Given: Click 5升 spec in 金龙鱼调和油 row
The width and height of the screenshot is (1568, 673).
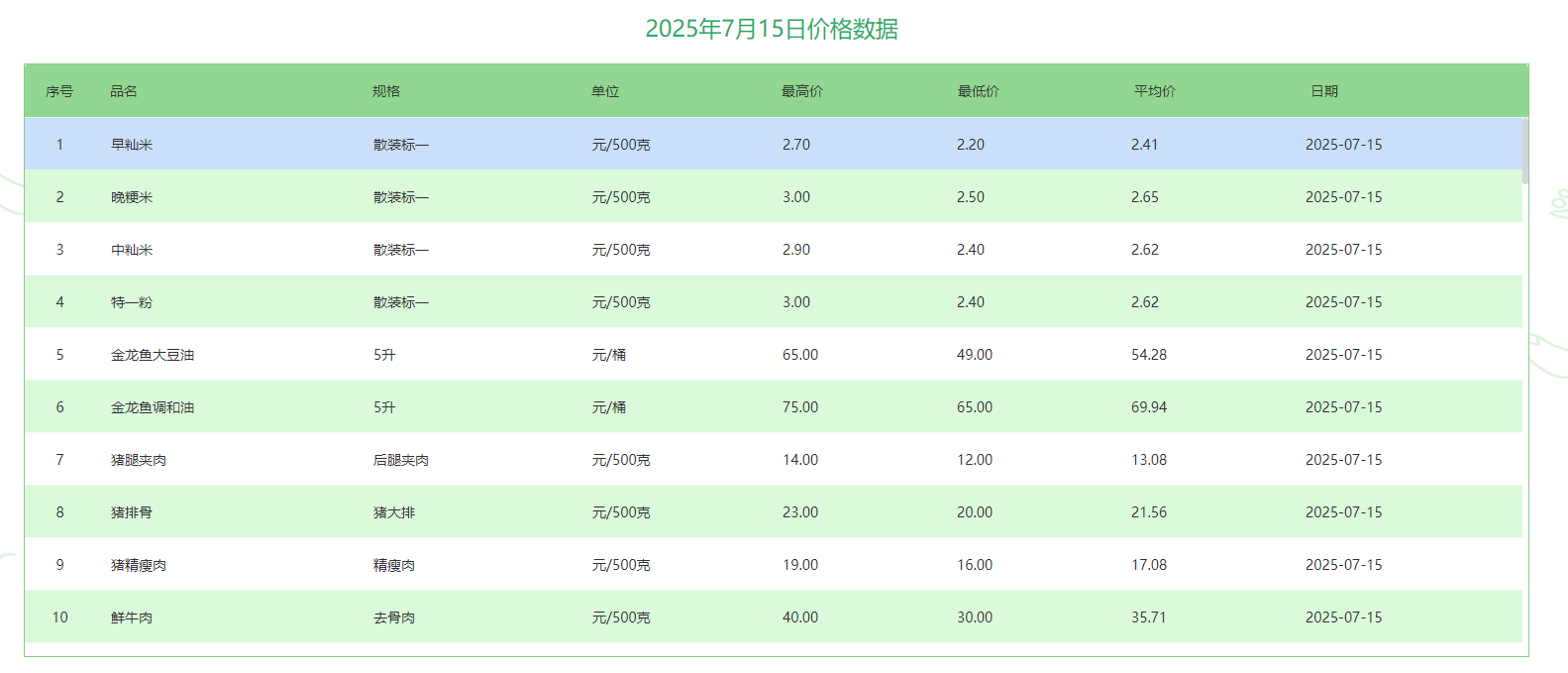Looking at the screenshot, I should [x=384, y=407].
